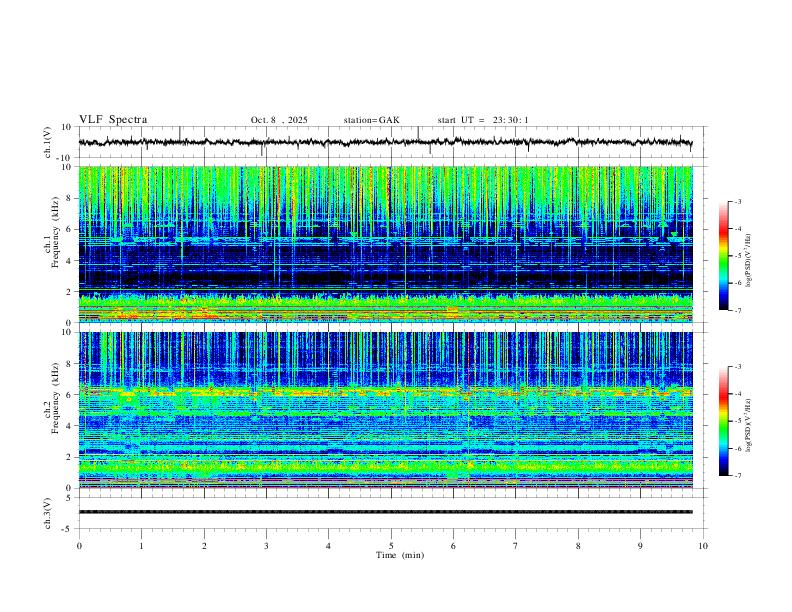Click time axis tick label "7"
This screenshot has width=792, height=612.
click(x=516, y=546)
